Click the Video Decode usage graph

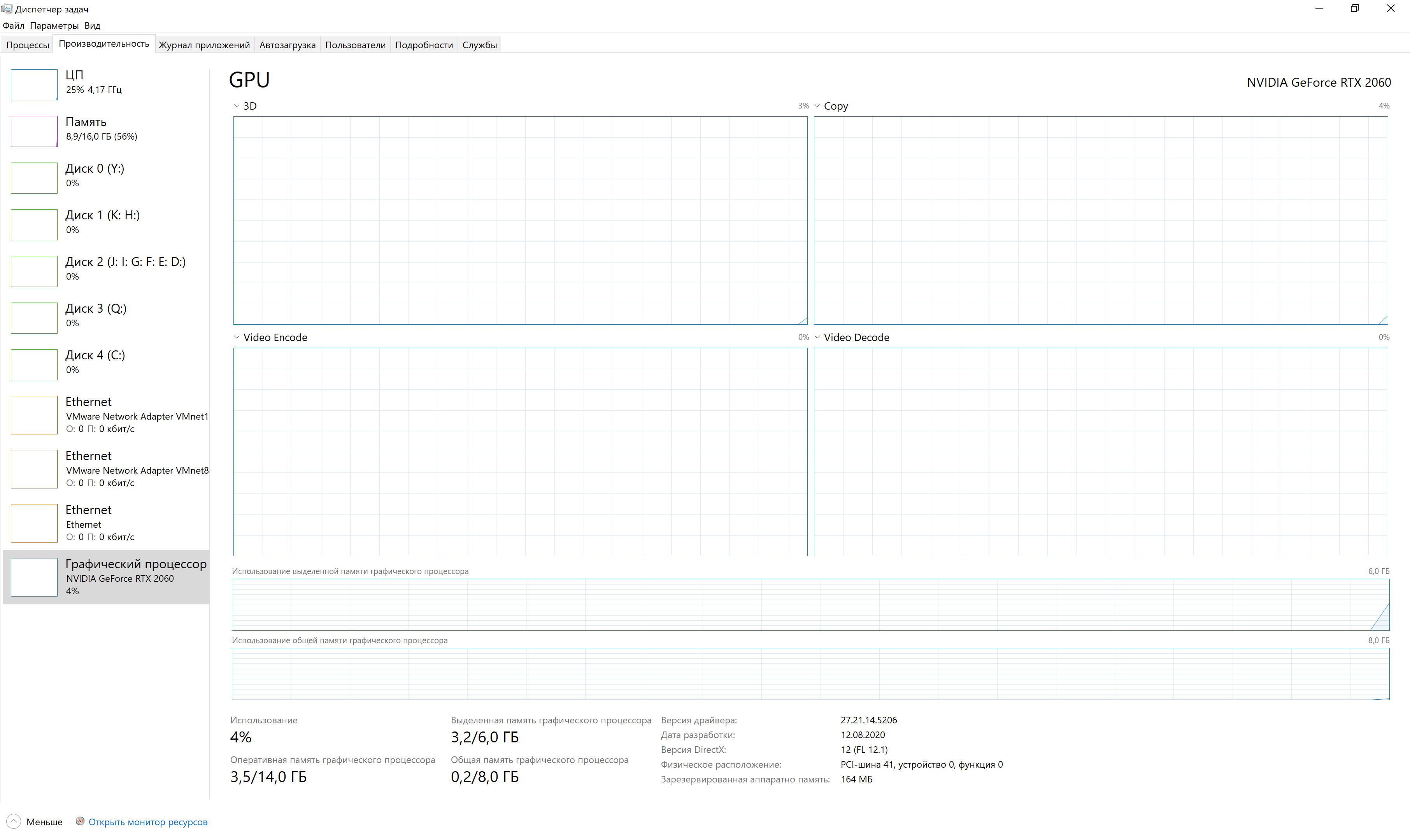pyautogui.click(x=1101, y=452)
